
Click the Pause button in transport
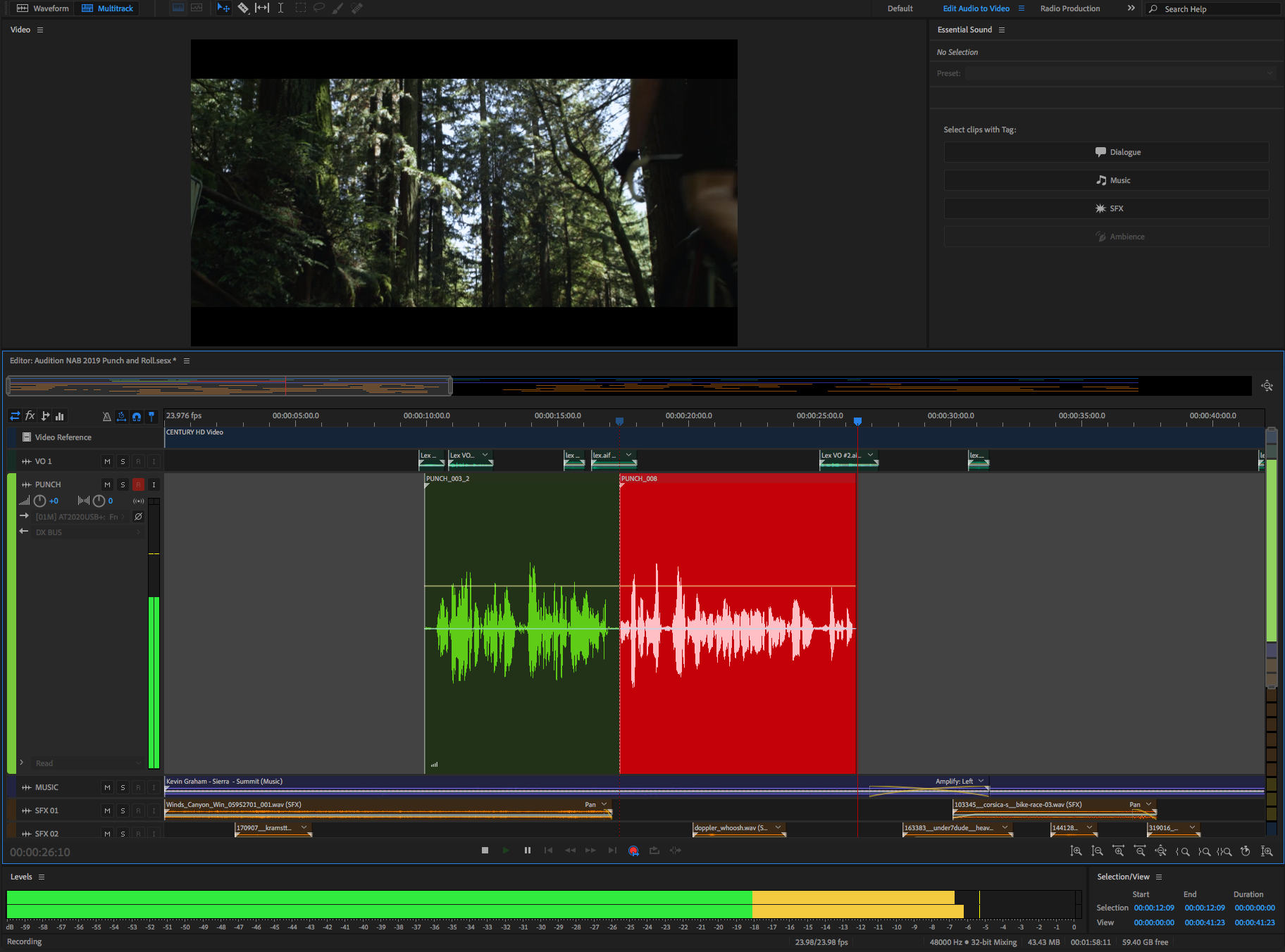click(527, 851)
